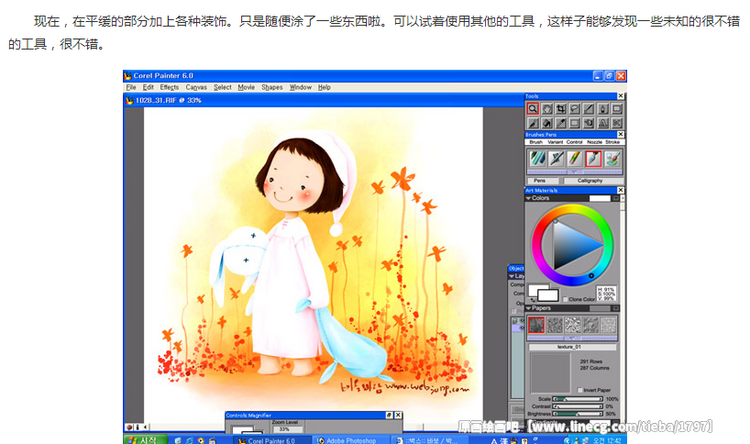This screenshot has height=444, width=750.
Task: Open the Stroke menu in Brushes palette
Action: point(613,142)
